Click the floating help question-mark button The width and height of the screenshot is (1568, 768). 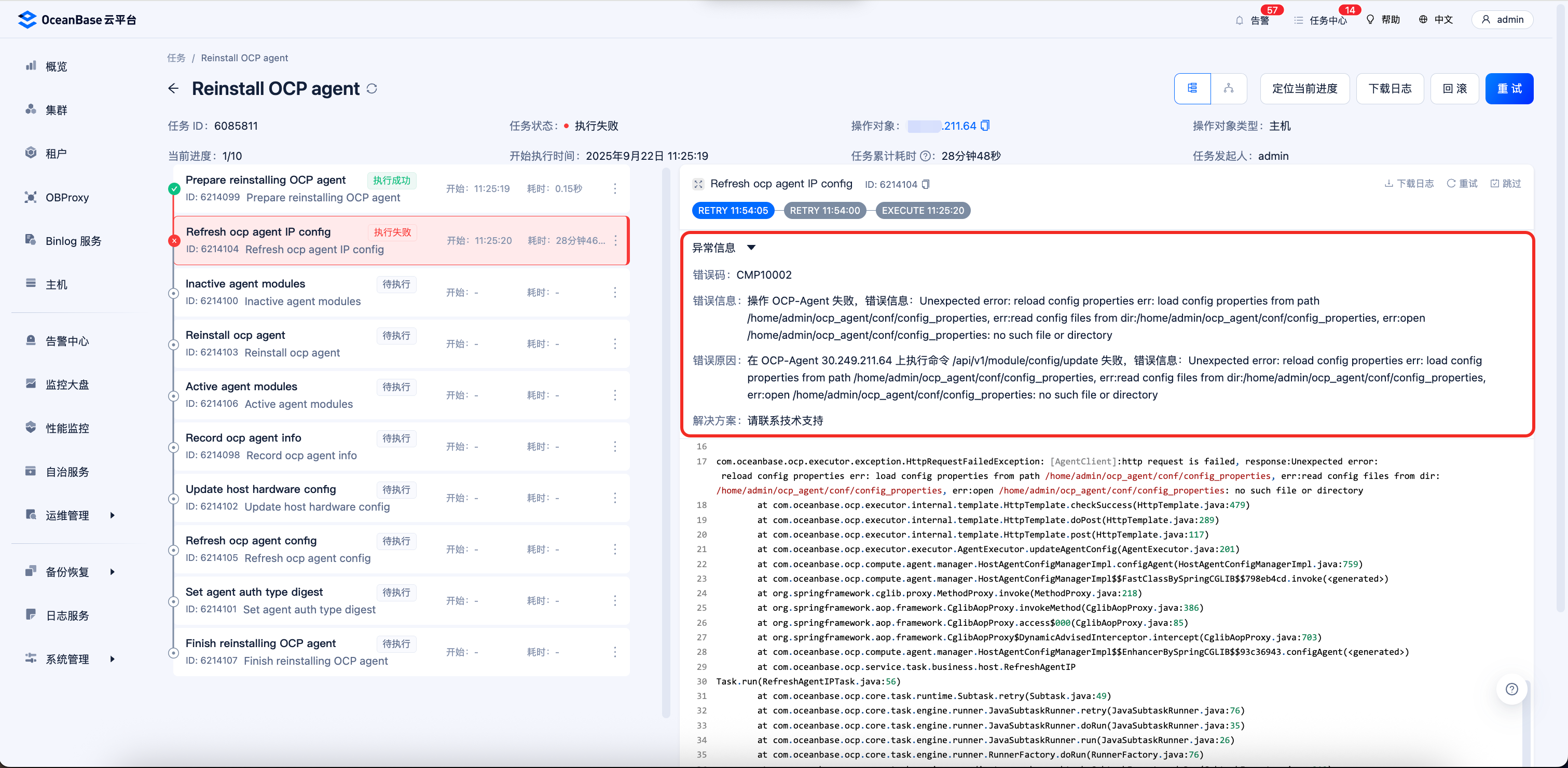1511,689
